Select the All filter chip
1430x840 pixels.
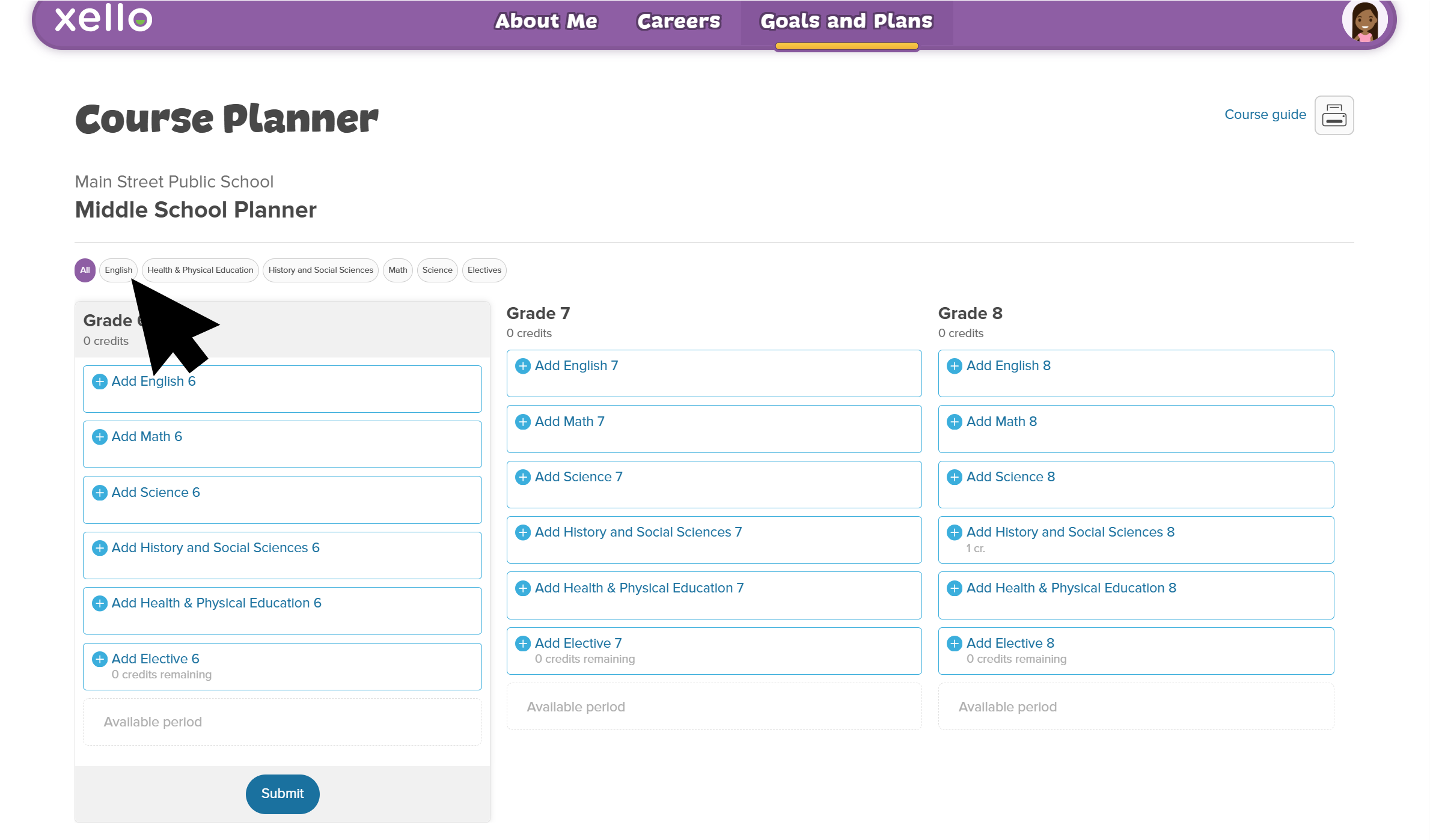85,270
